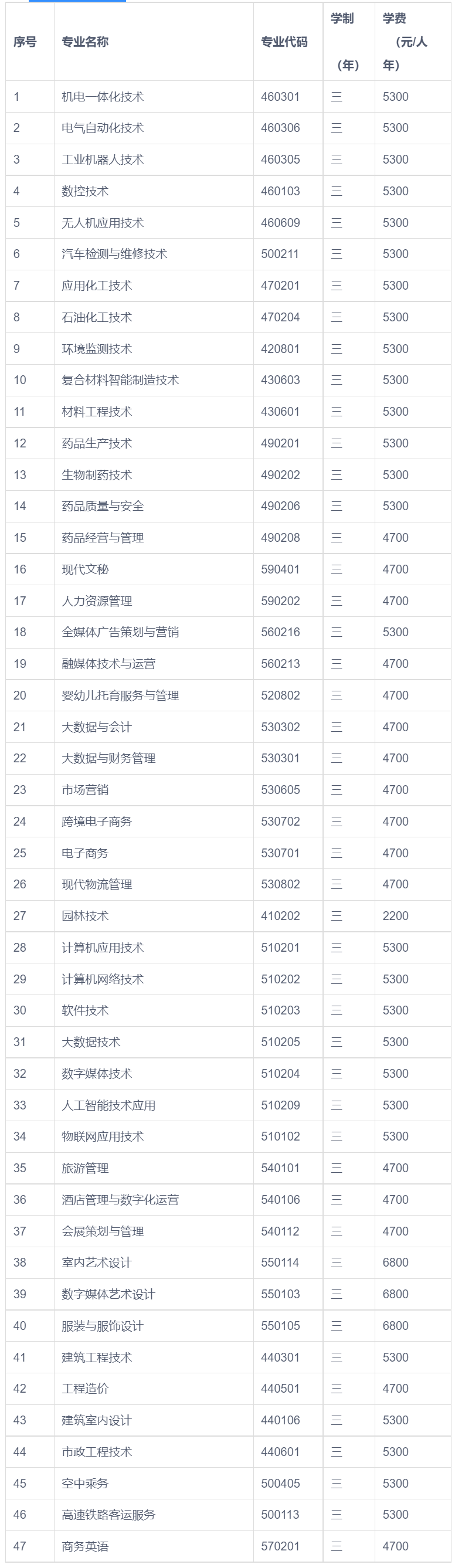Select the 人工智能技术应用 major cell
This screenshot has width=455, height=1568.
click(109, 1105)
